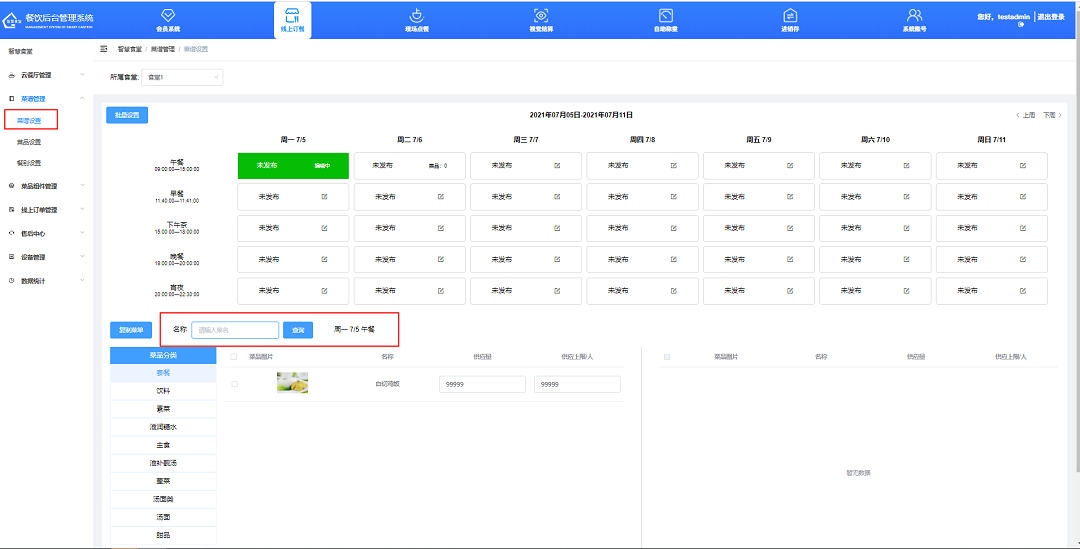Click edit icon for 周日 7/11 午餐
The height and width of the screenshot is (549, 1080).
click(1023, 166)
